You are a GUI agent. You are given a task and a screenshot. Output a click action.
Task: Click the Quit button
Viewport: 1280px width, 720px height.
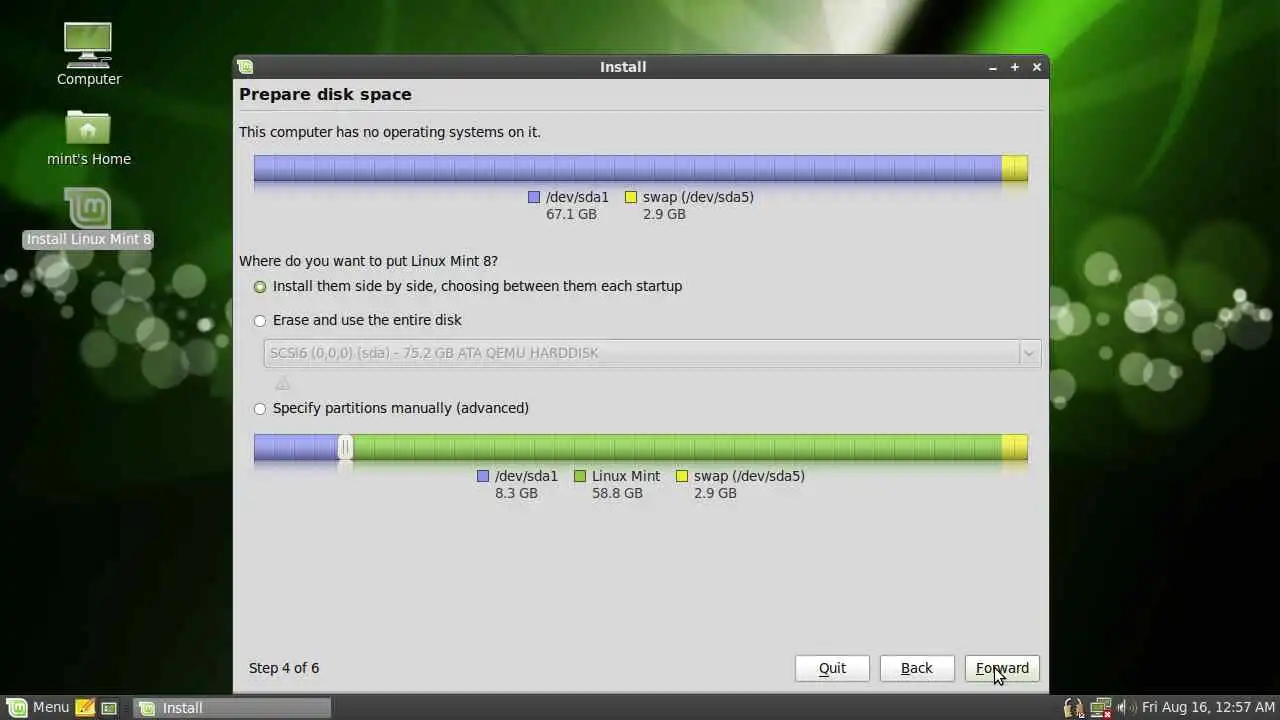[x=832, y=668]
